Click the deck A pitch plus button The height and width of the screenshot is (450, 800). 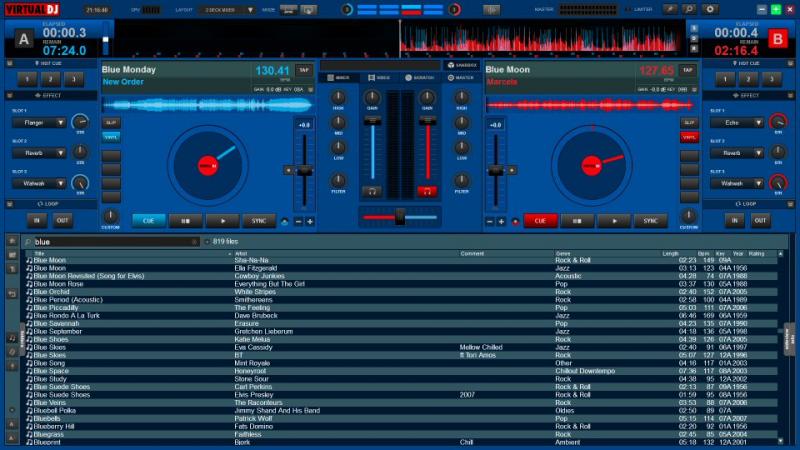pyautogui.click(x=310, y=221)
